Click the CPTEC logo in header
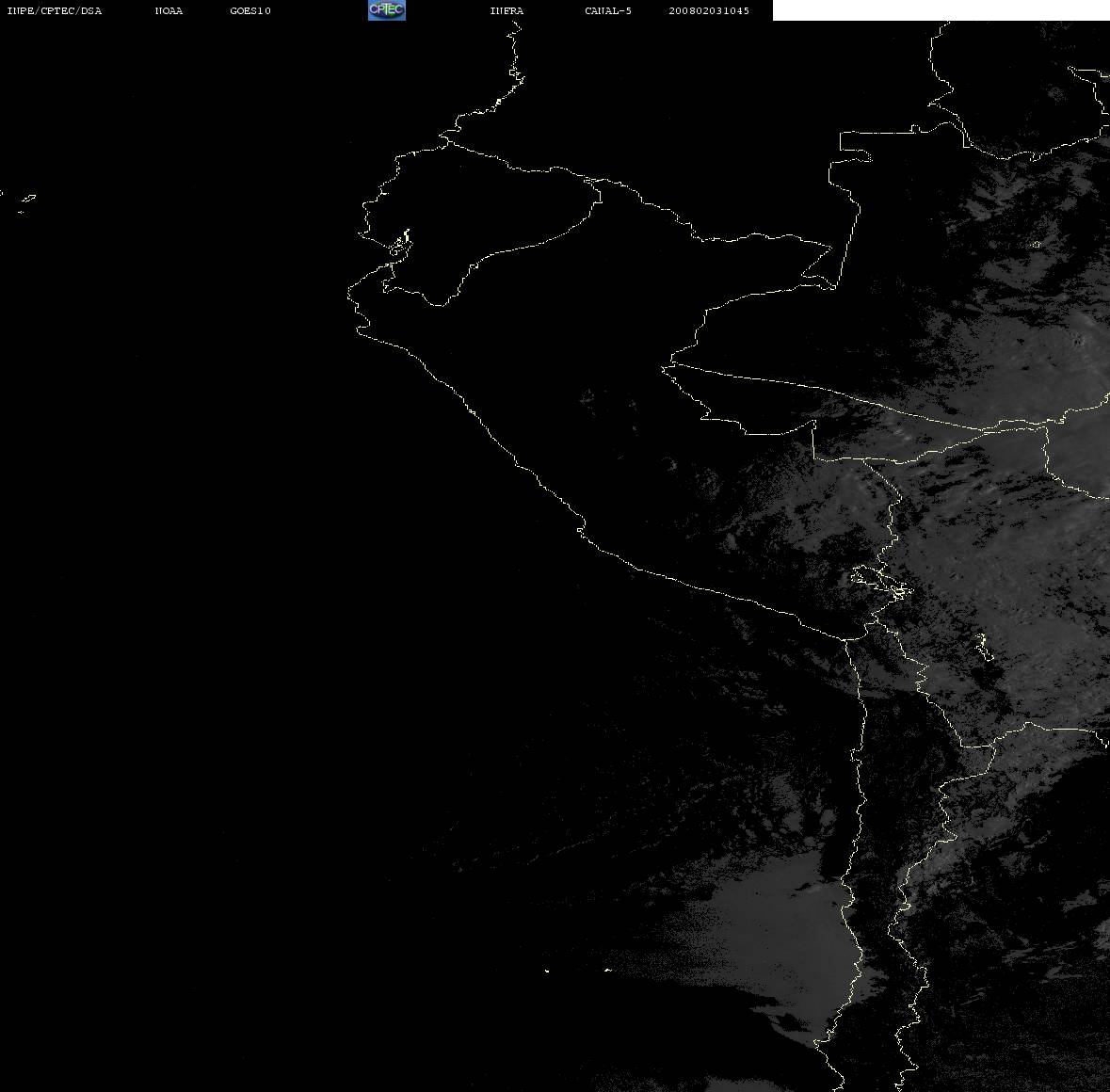 coord(387,10)
